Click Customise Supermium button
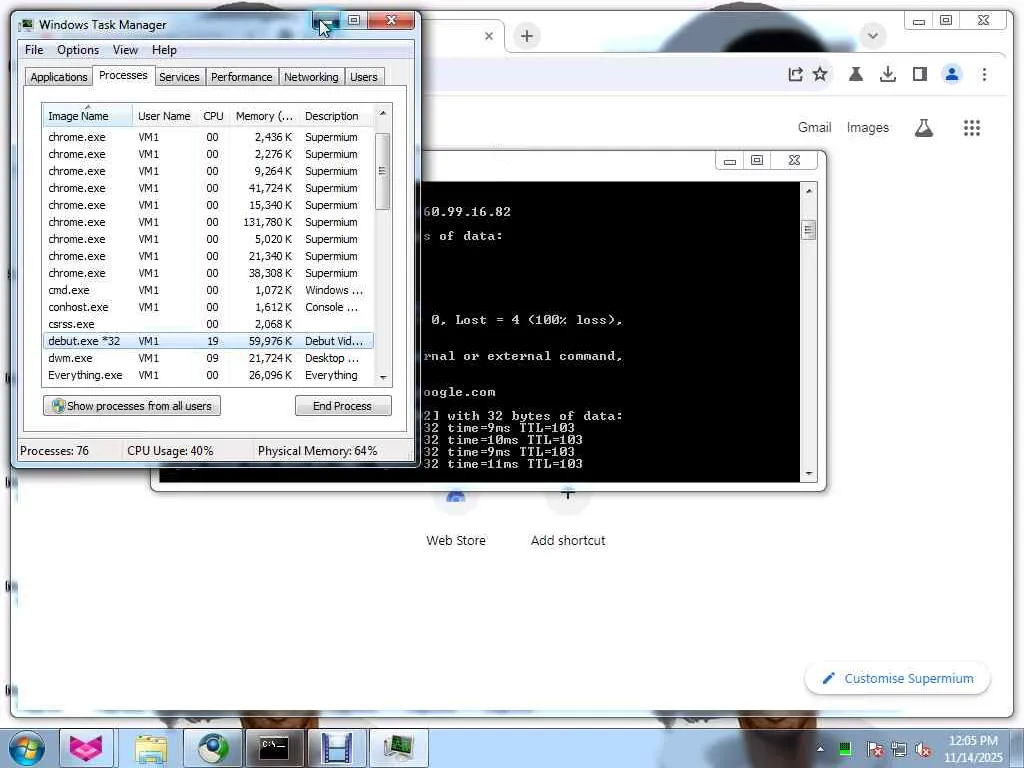Image resolution: width=1024 pixels, height=768 pixels. coord(897,679)
